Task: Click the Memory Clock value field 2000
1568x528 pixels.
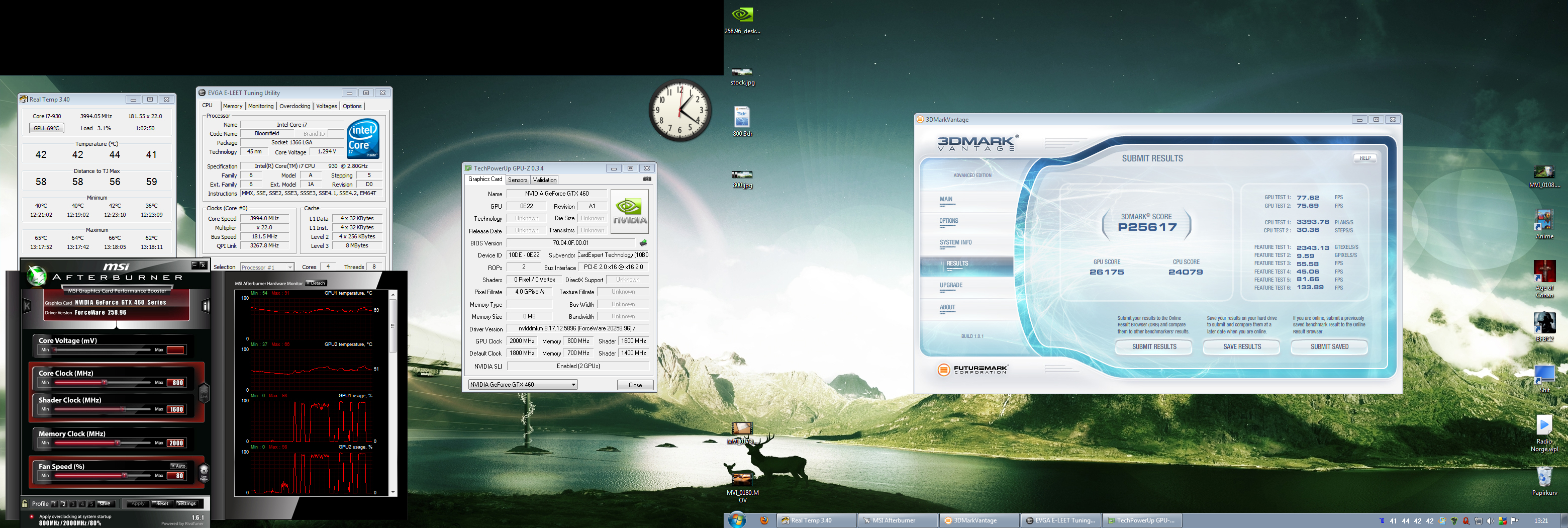Action: click(x=176, y=443)
